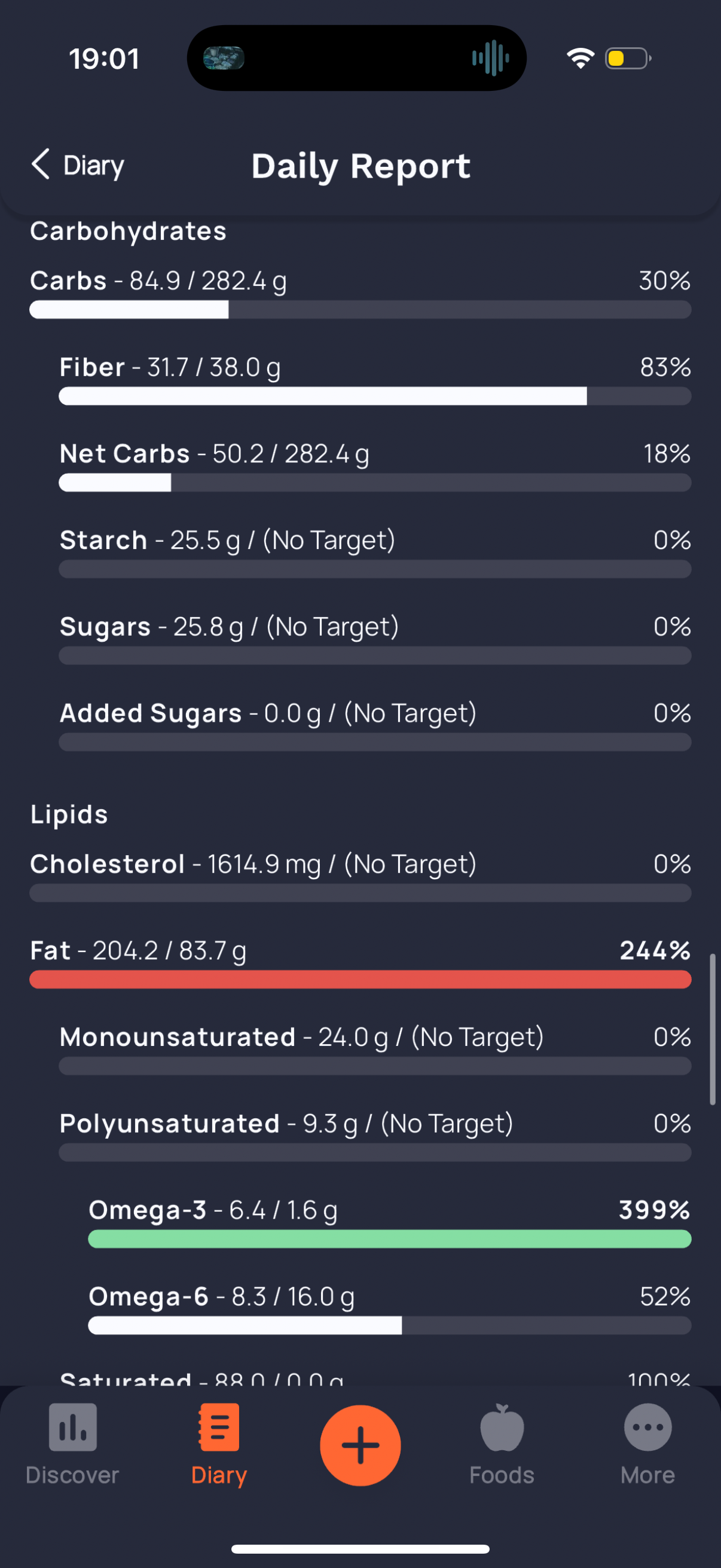The height and width of the screenshot is (1568, 721).
Task: Open the More ellipsis icon
Action: pyautogui.click(x=648, y=1427)
